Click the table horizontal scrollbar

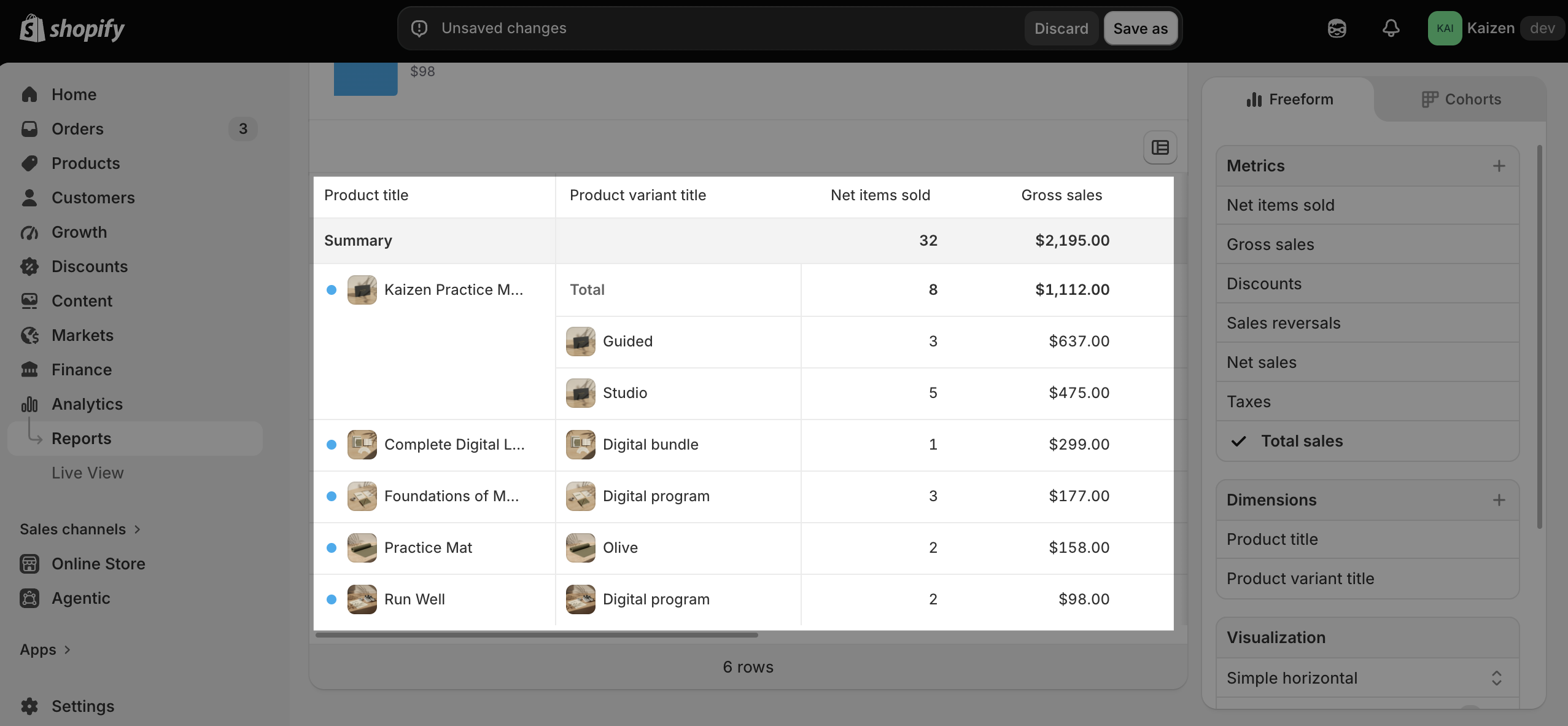click(x=537, y=635)
